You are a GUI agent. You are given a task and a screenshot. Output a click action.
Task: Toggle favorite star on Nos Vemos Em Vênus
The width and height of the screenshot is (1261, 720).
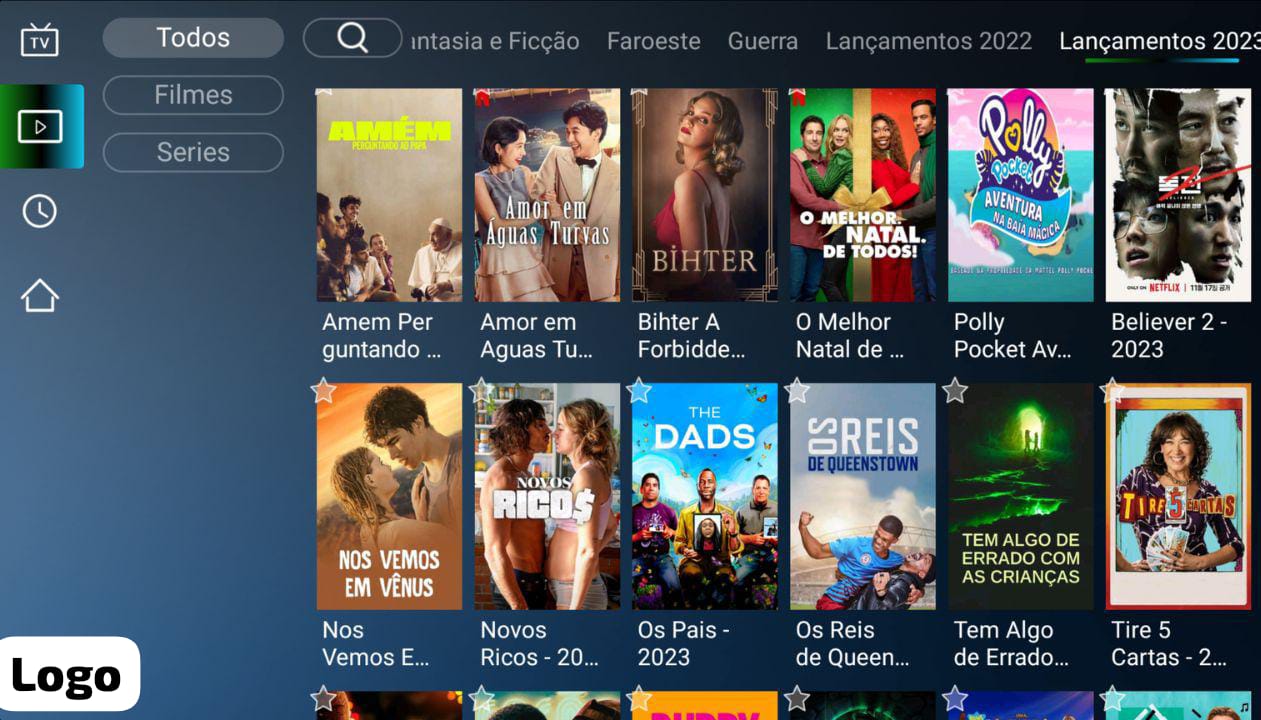tap(323, 390)
